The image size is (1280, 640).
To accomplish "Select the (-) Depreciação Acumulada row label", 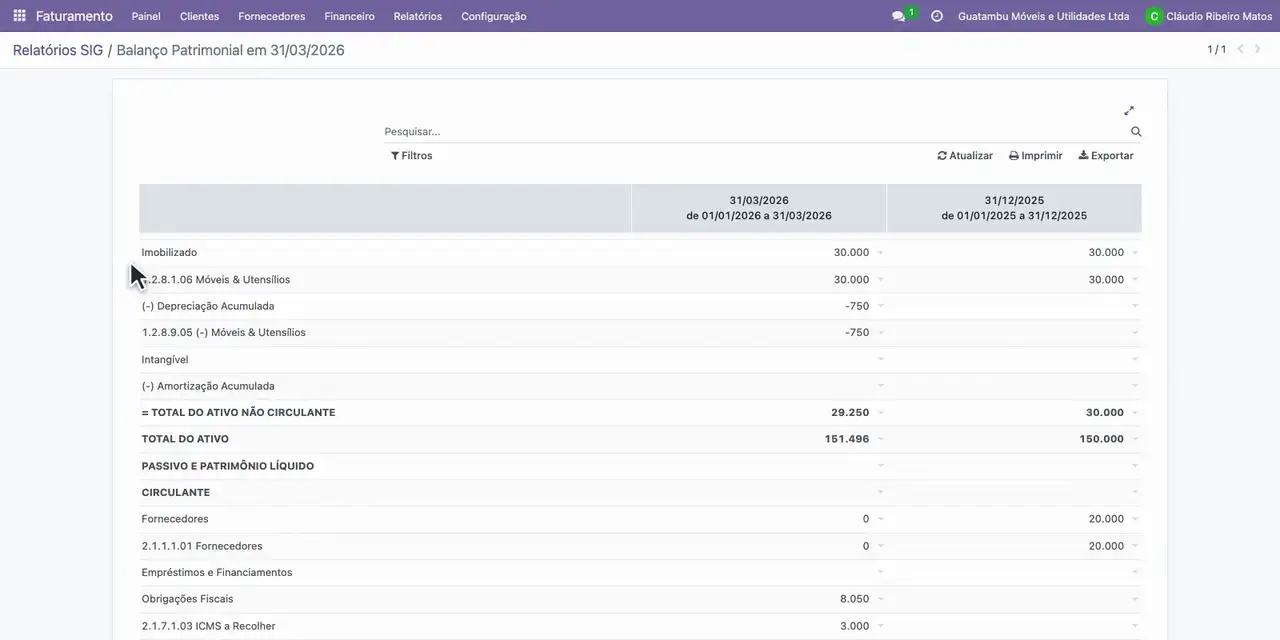I will click(208, 306).
